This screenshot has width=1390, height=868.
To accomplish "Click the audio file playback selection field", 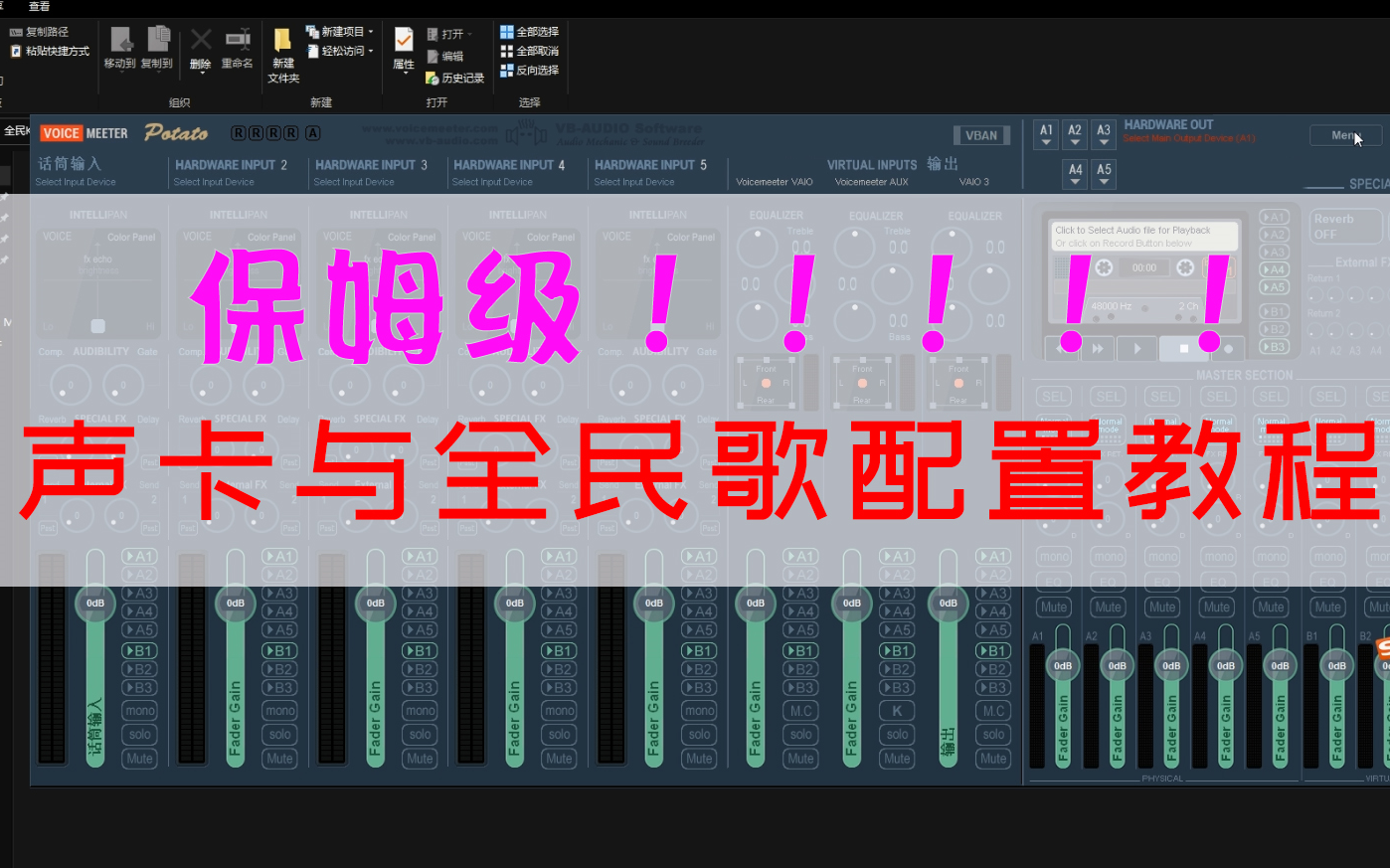I will tap(1141, 234).
